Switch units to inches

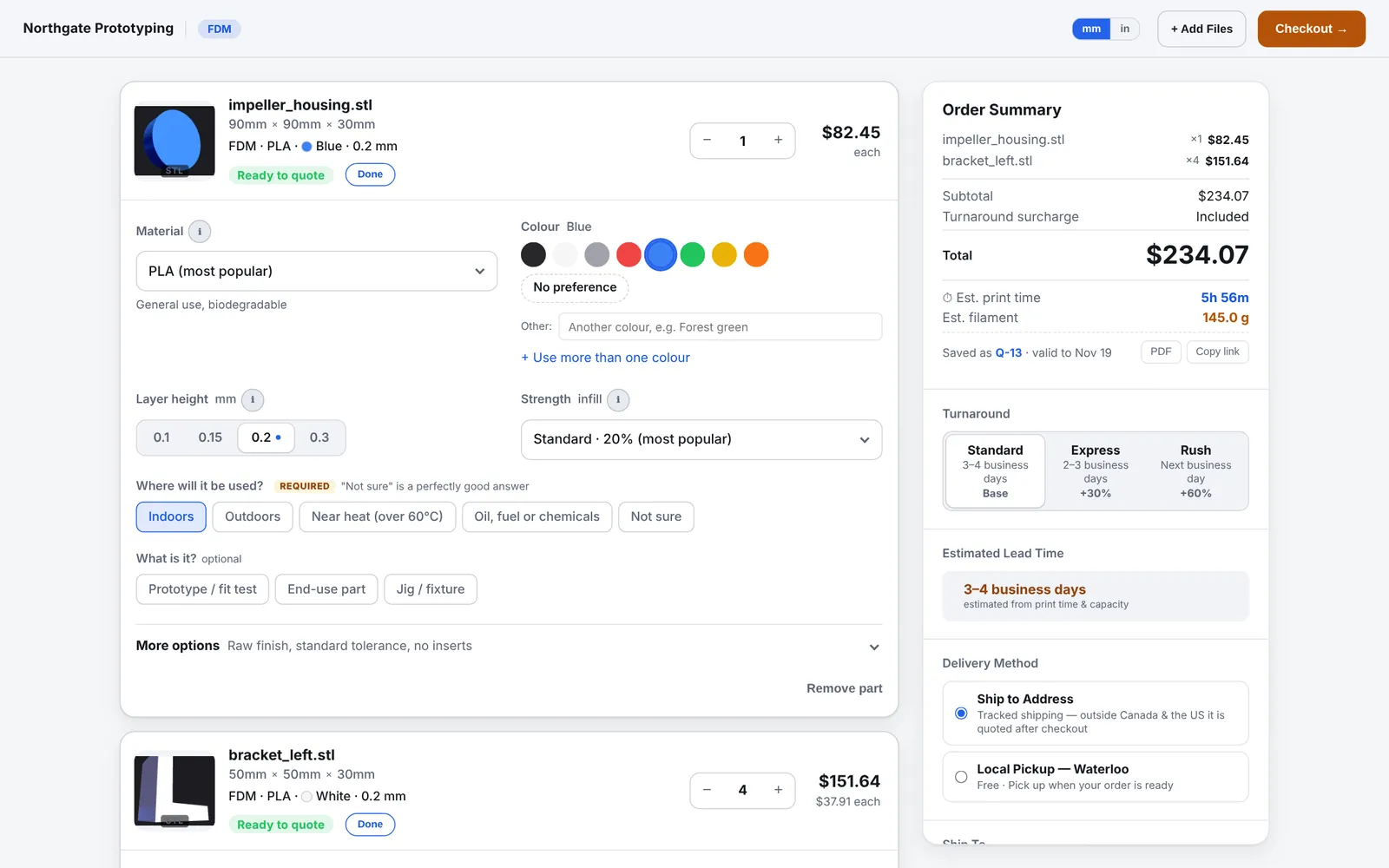[x=1124, y=29]
